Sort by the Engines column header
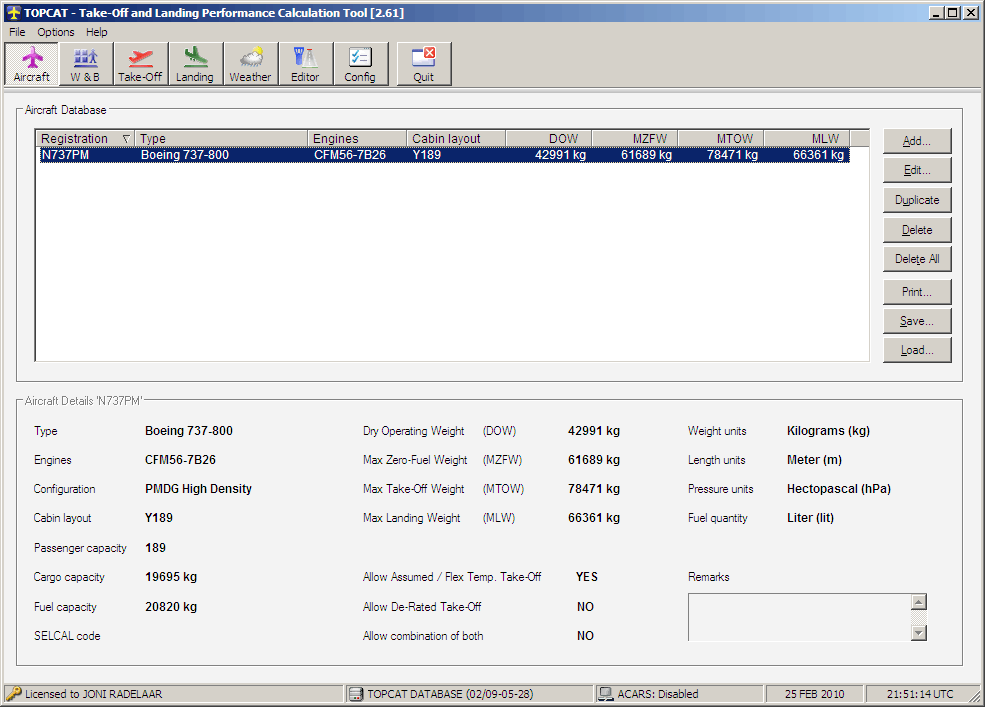The image size is (985, 707). coord(357,138)
